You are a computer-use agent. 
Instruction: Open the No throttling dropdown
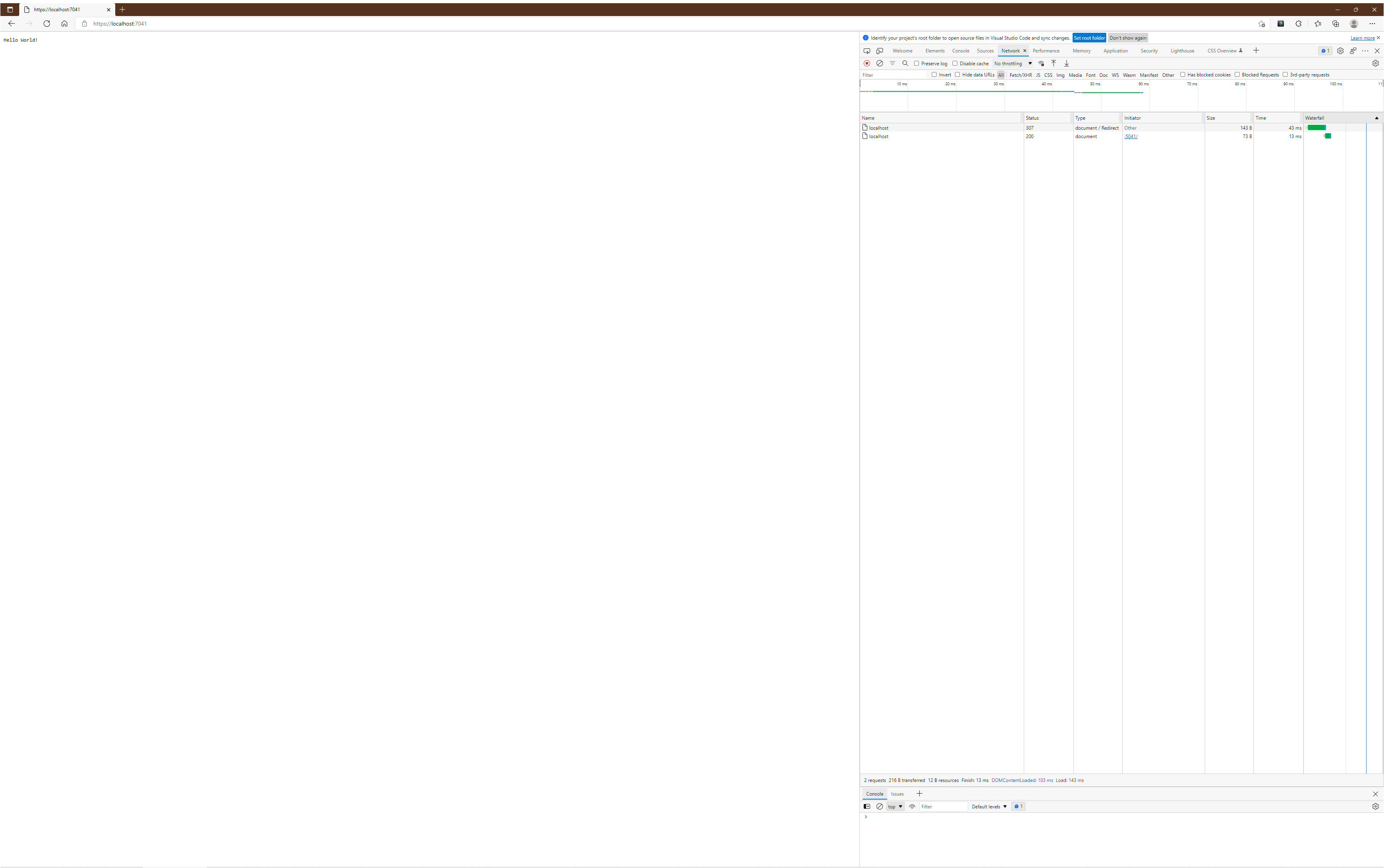click(x=1013, y=63)
